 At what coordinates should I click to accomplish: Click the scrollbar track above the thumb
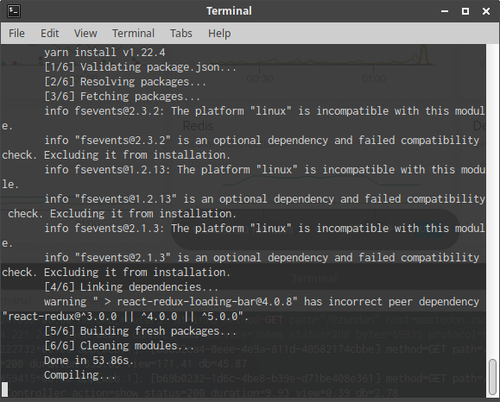click(x=492, y=200)
